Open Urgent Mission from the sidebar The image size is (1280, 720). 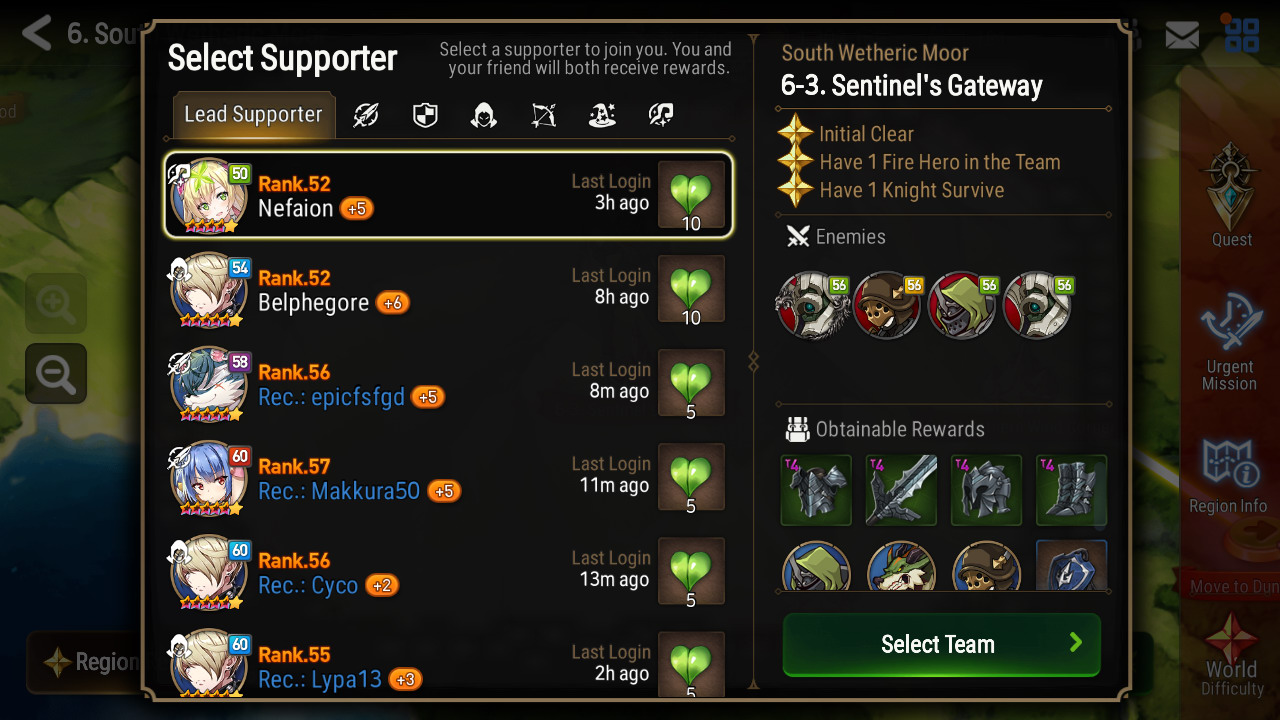click(1229, 343)
